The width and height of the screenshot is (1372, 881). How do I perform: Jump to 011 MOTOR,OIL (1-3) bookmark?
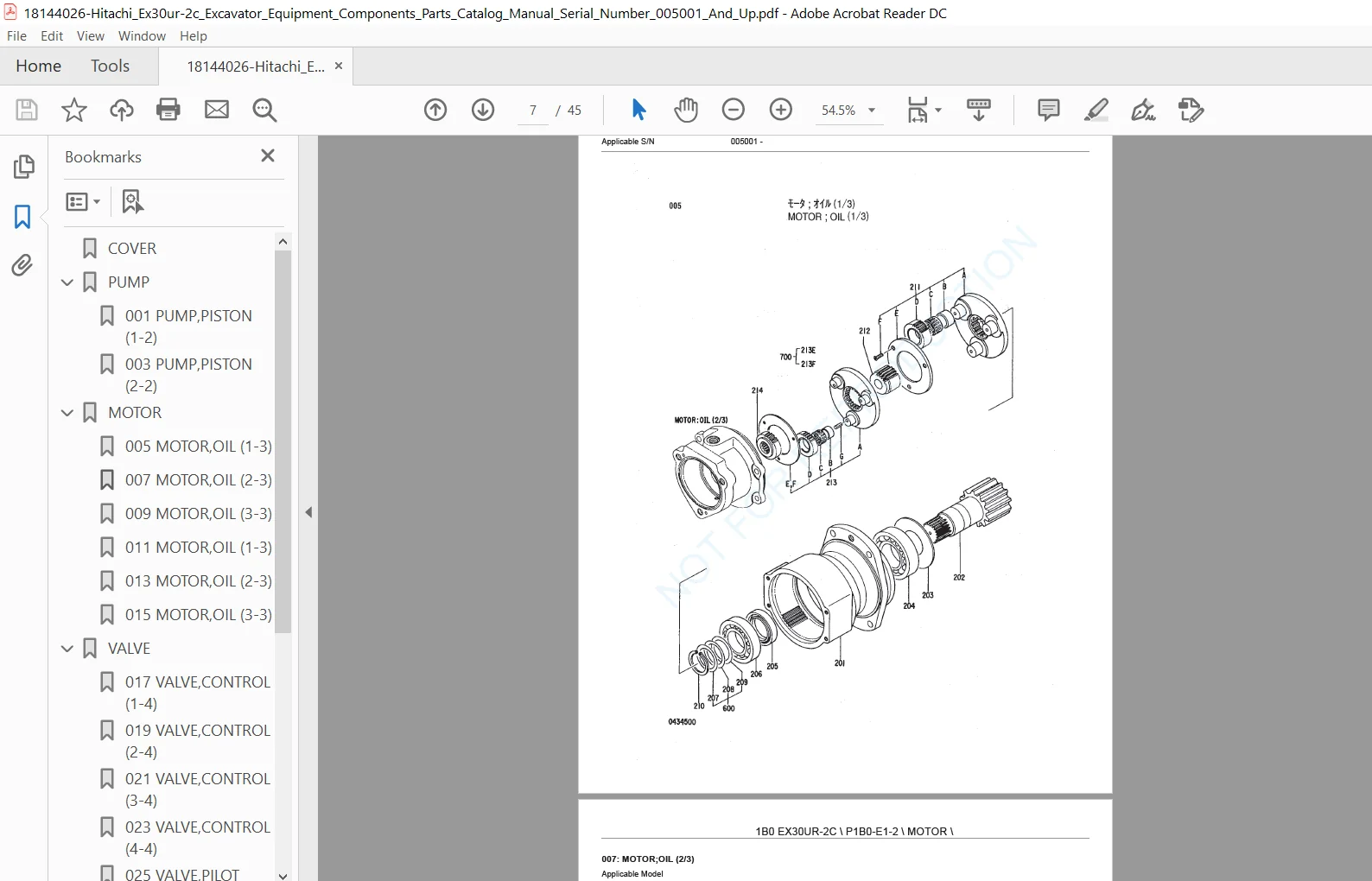[x=199, y=548]
